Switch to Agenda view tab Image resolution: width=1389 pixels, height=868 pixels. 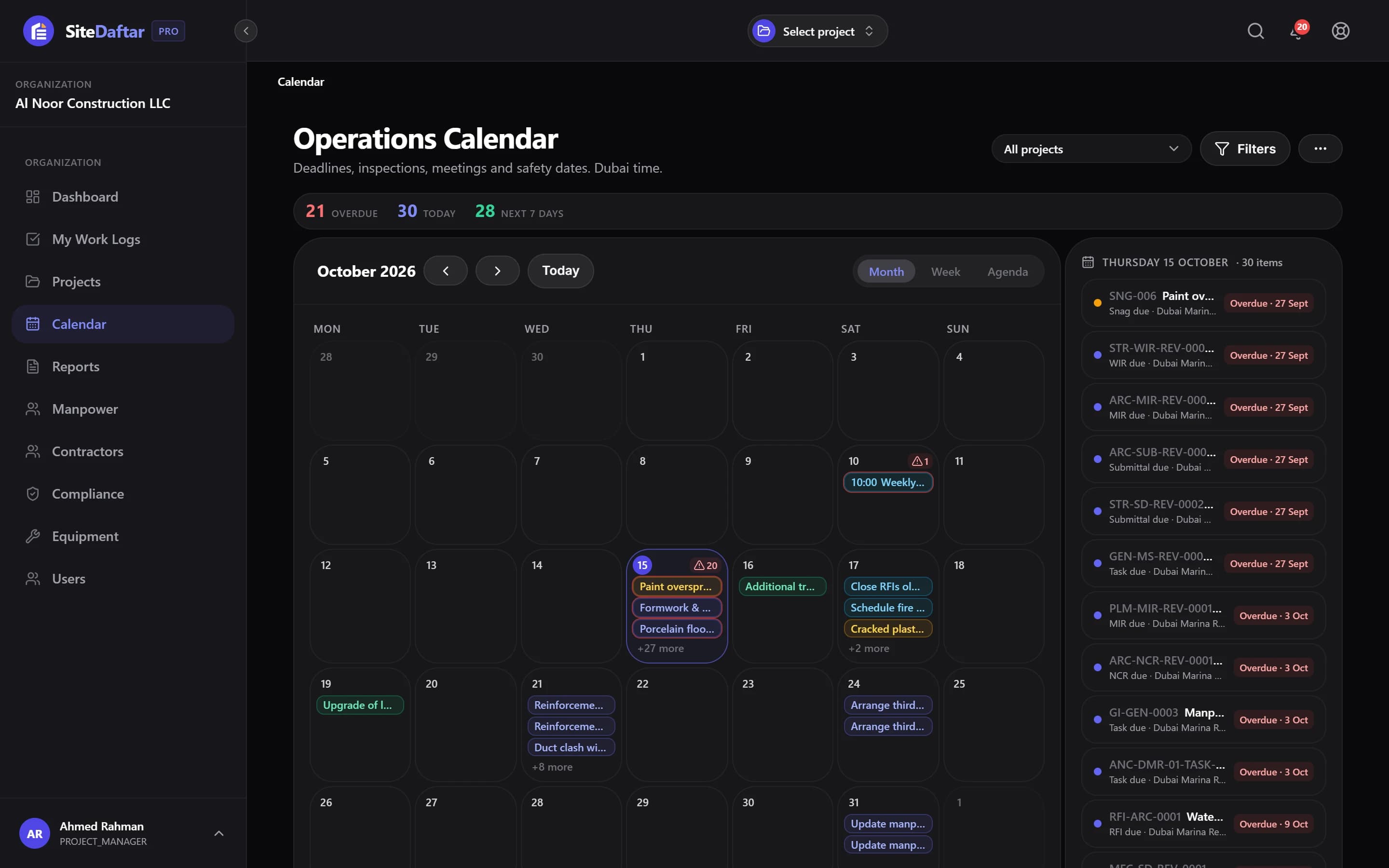[x=1008, y=271]
